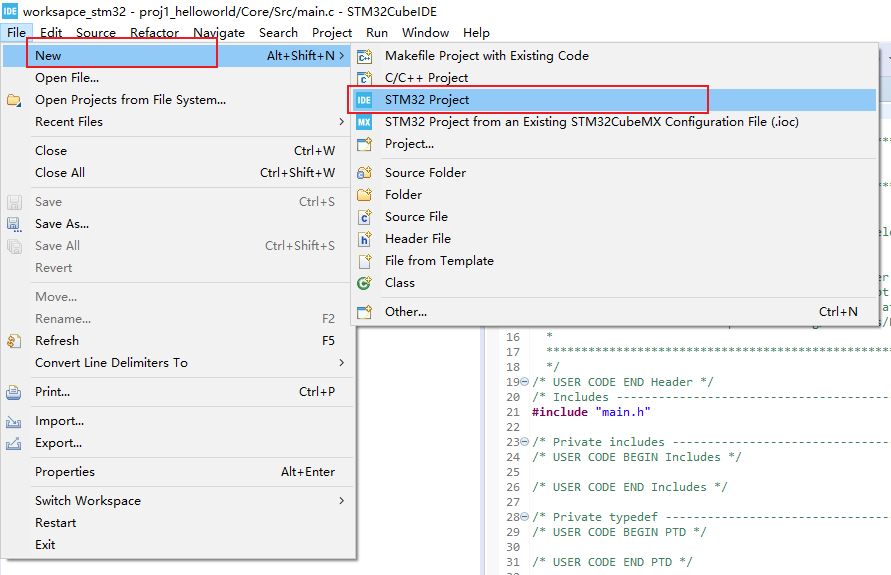Screen dimensions: 891x575
Task: Open the File menu
Action: click(16, 33)
